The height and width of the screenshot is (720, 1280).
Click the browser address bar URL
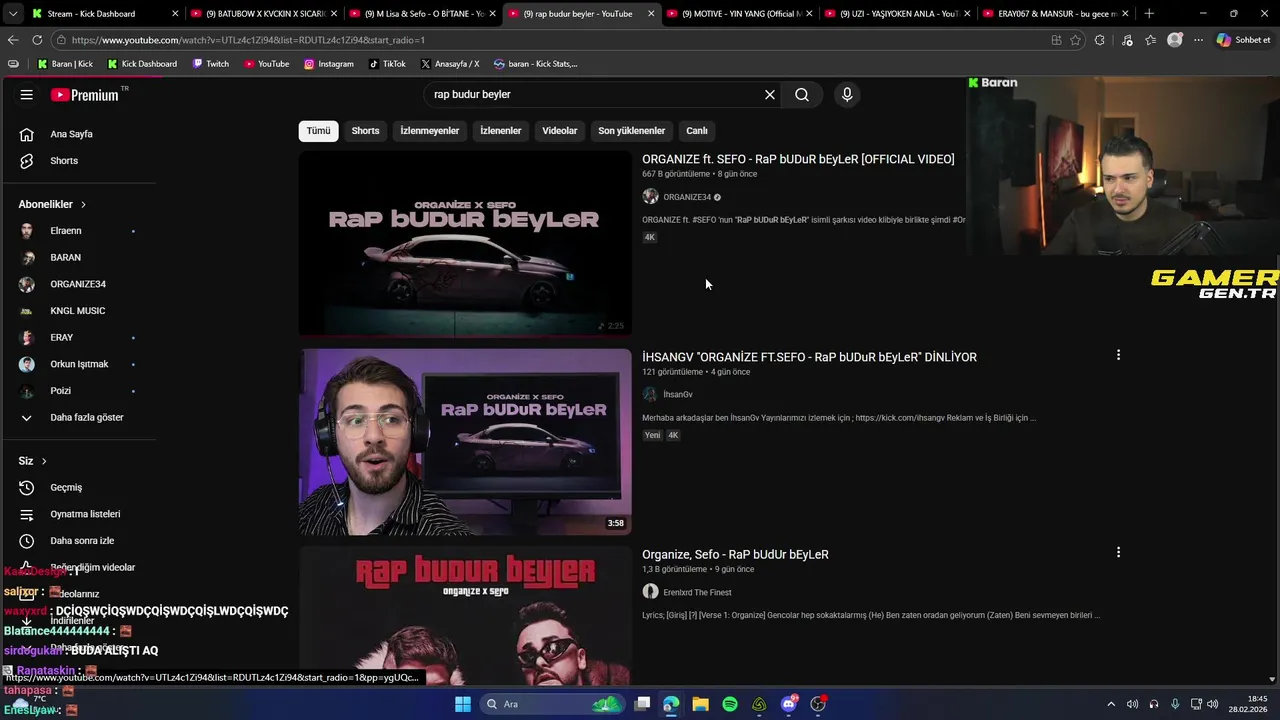point(248,40)
